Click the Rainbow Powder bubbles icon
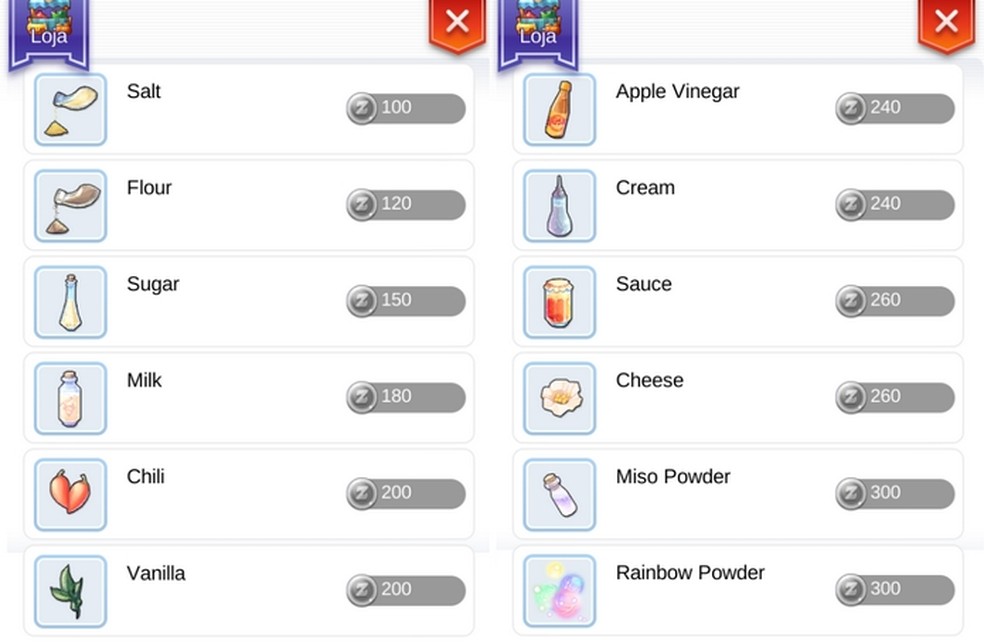Screen dimensions: 984x643 coord(558,590)
